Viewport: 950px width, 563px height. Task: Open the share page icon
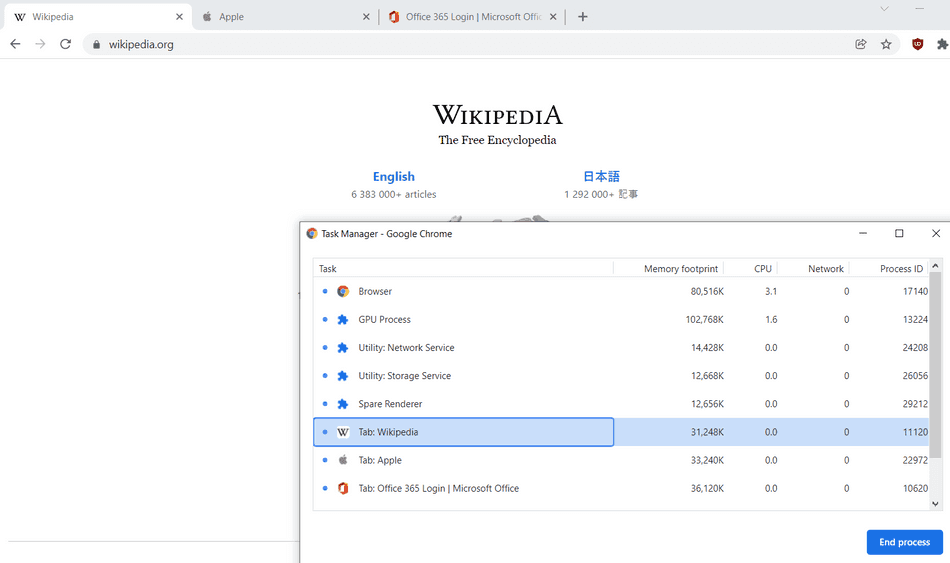click(860, 44)
